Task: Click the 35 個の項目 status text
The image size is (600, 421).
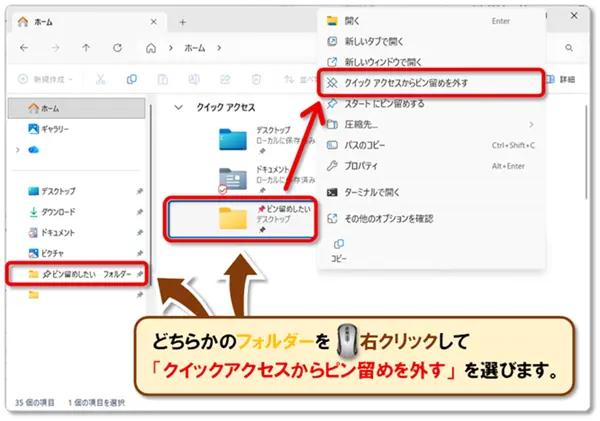Action: 34,402
